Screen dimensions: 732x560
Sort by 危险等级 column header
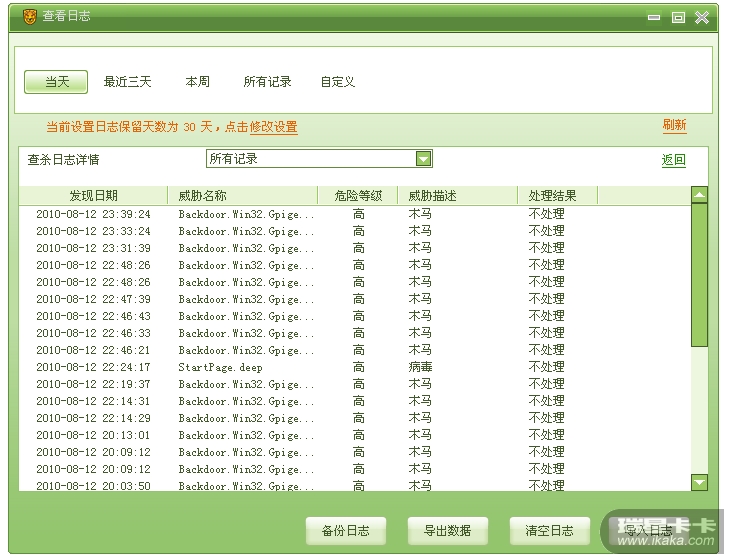click(x=358, y=196)
